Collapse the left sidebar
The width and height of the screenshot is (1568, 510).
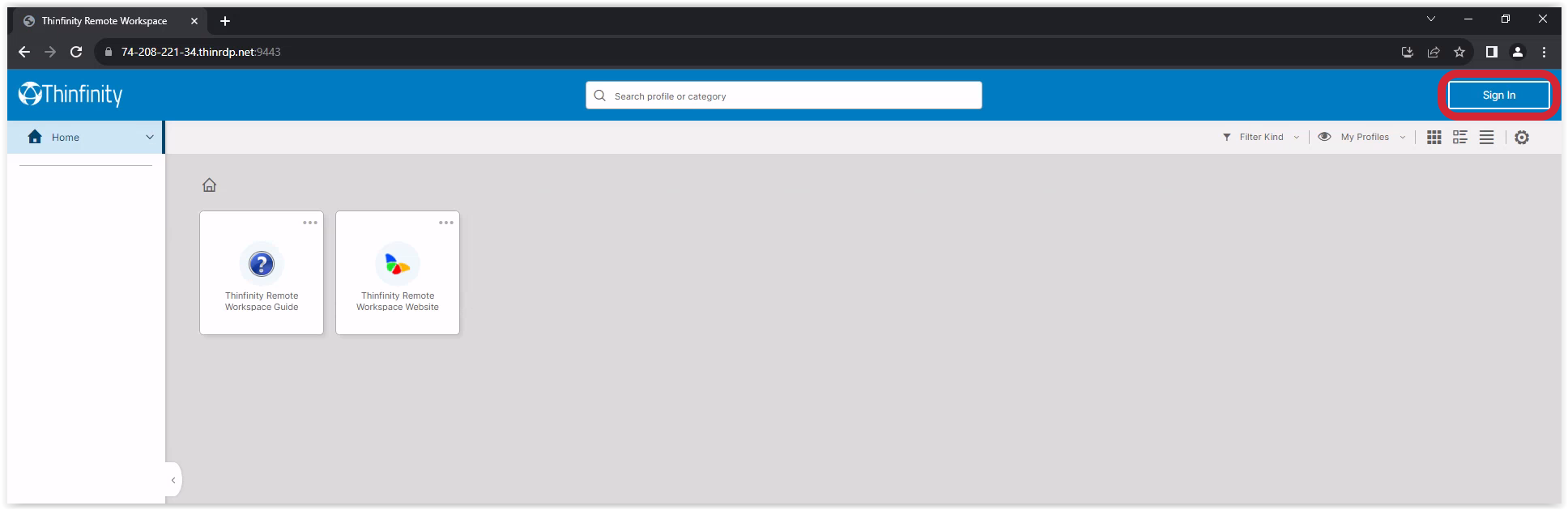(x=173, y=480)
